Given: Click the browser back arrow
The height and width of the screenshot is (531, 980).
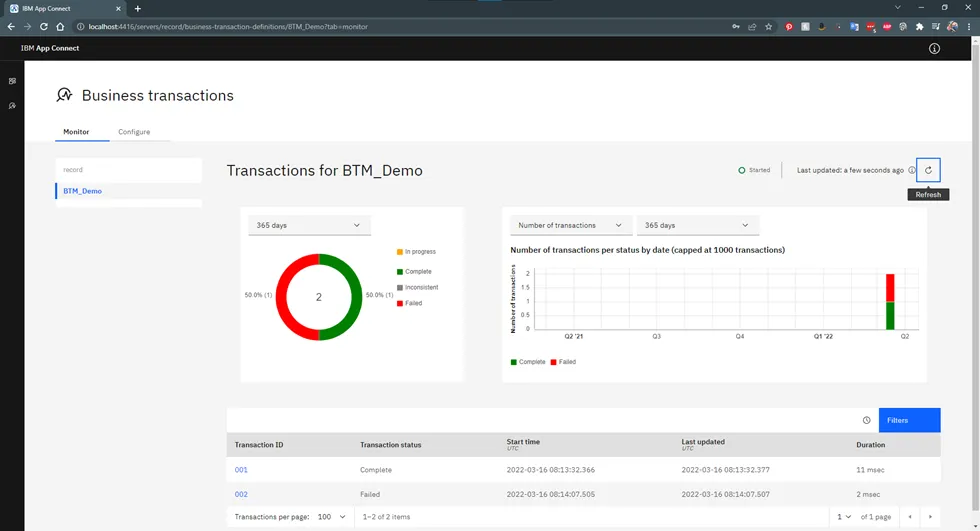Looking at the screenshot, I should click(x=11, y=27).
